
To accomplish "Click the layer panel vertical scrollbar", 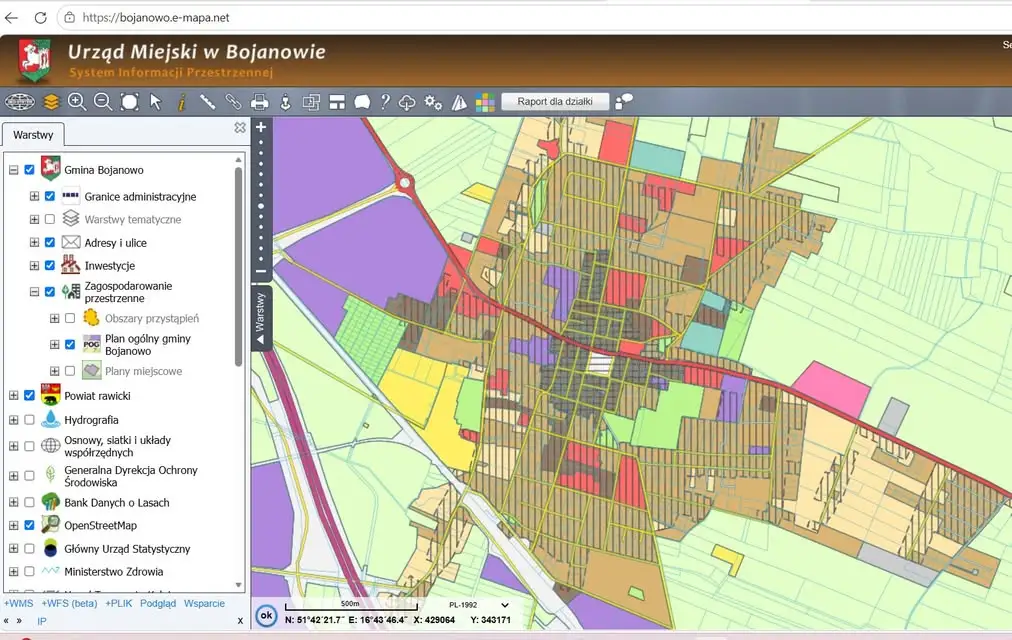I will pyautogui.click(x=238, y=266).
